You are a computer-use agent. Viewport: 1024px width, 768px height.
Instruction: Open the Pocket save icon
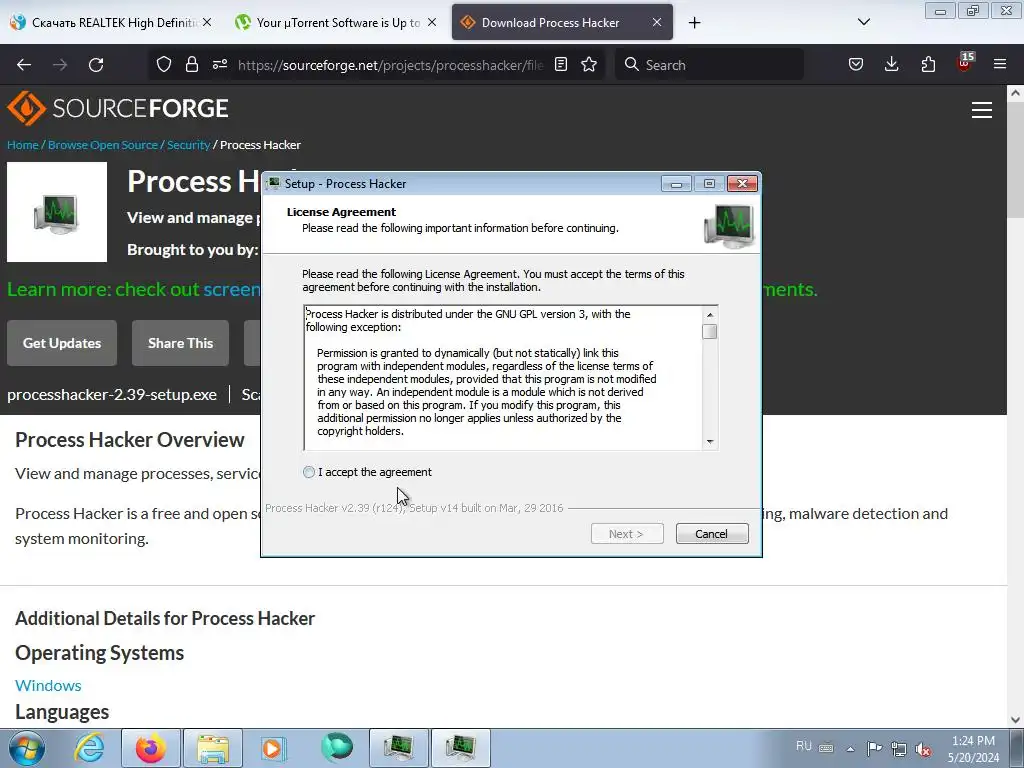pyautogui.click(x=856, y=65)
